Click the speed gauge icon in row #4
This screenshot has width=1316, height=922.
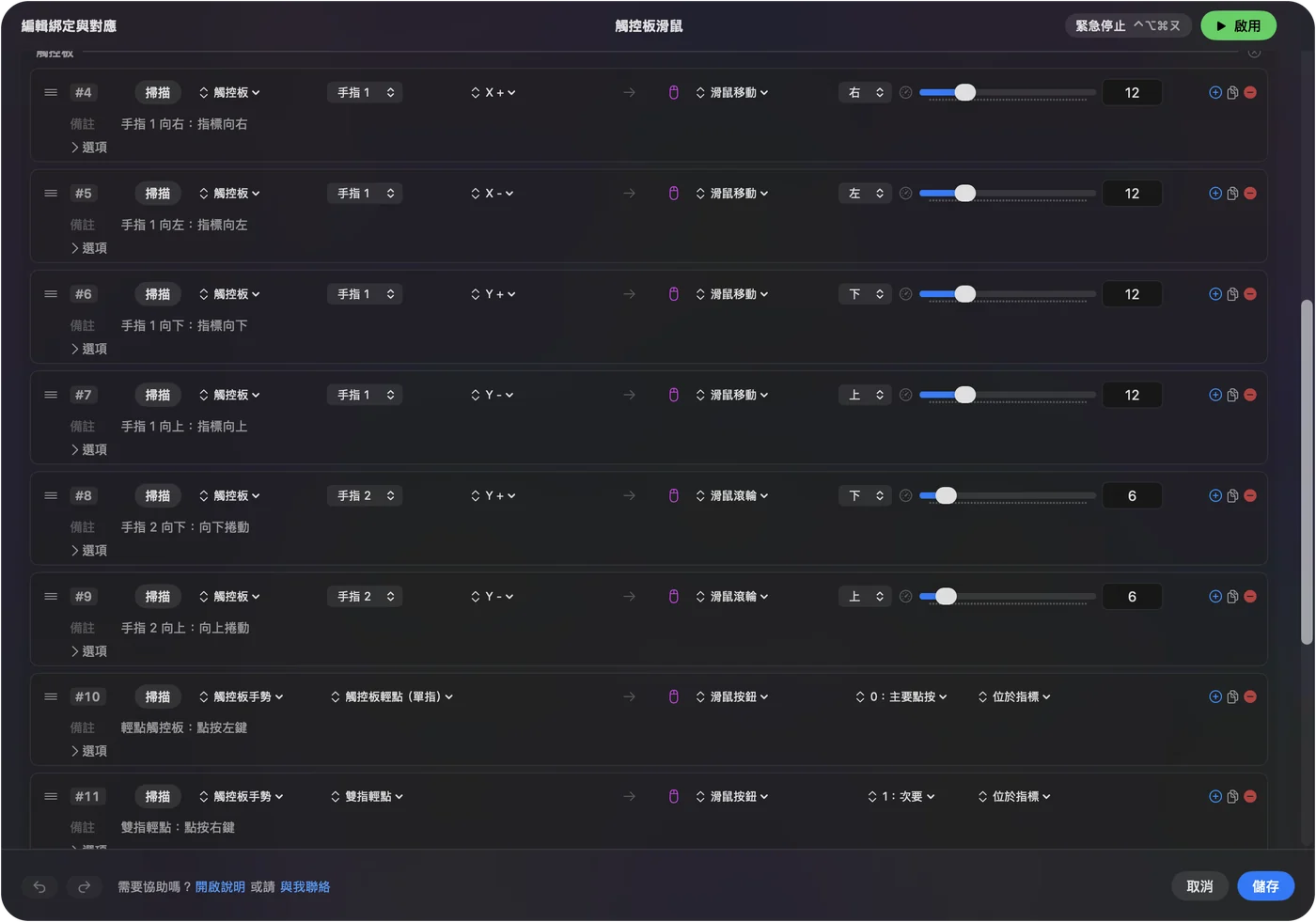(905, 93)
